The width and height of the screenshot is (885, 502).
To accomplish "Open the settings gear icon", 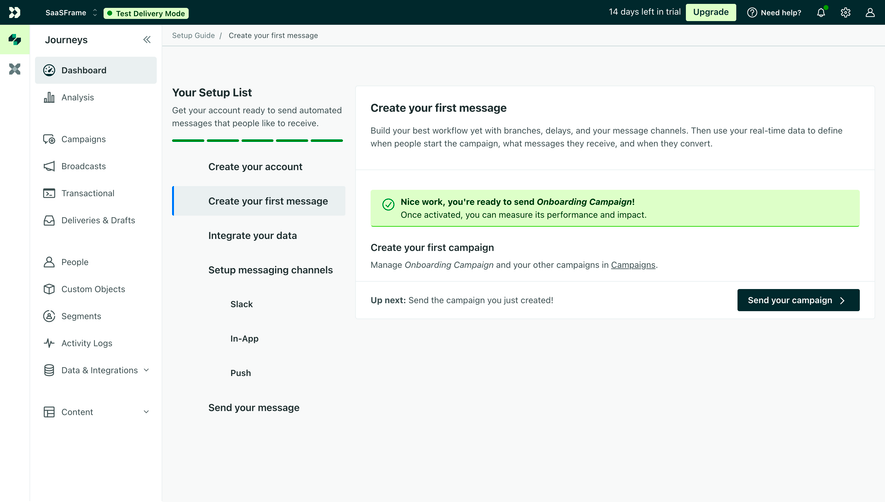I will click(x=845, y=12).
